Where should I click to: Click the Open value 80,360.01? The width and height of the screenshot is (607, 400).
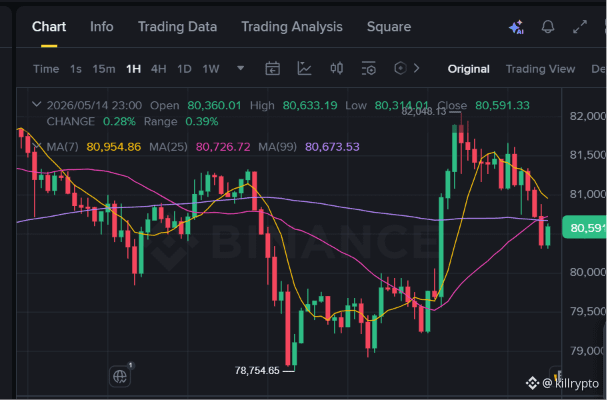coord(214,105)
